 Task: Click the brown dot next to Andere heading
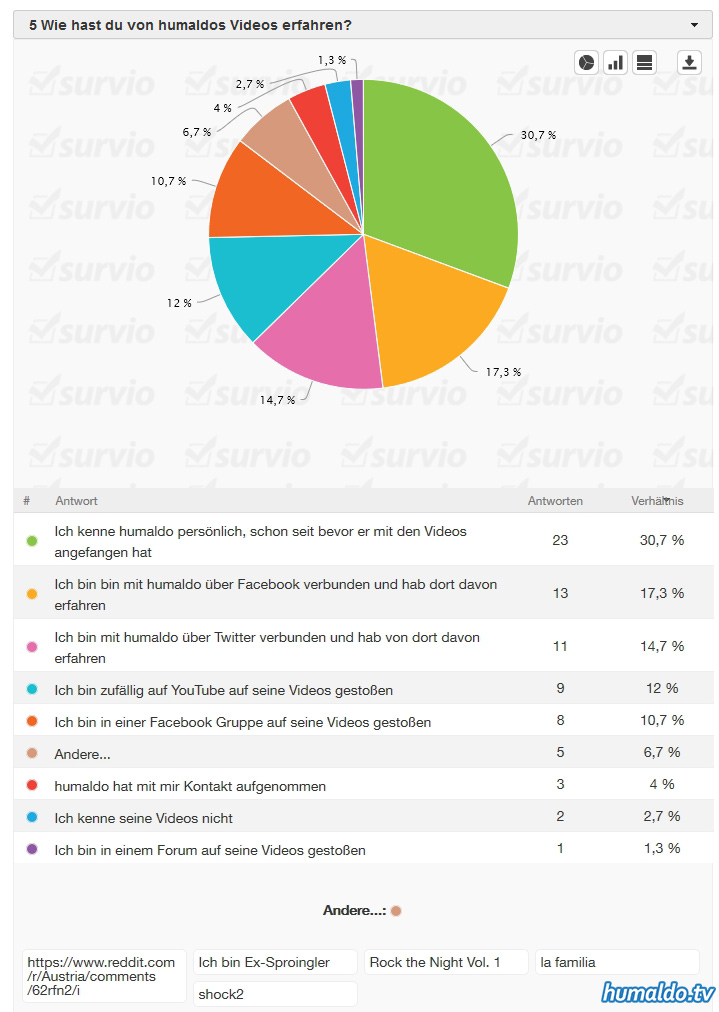pyautogui.click(x=396, y=911)
